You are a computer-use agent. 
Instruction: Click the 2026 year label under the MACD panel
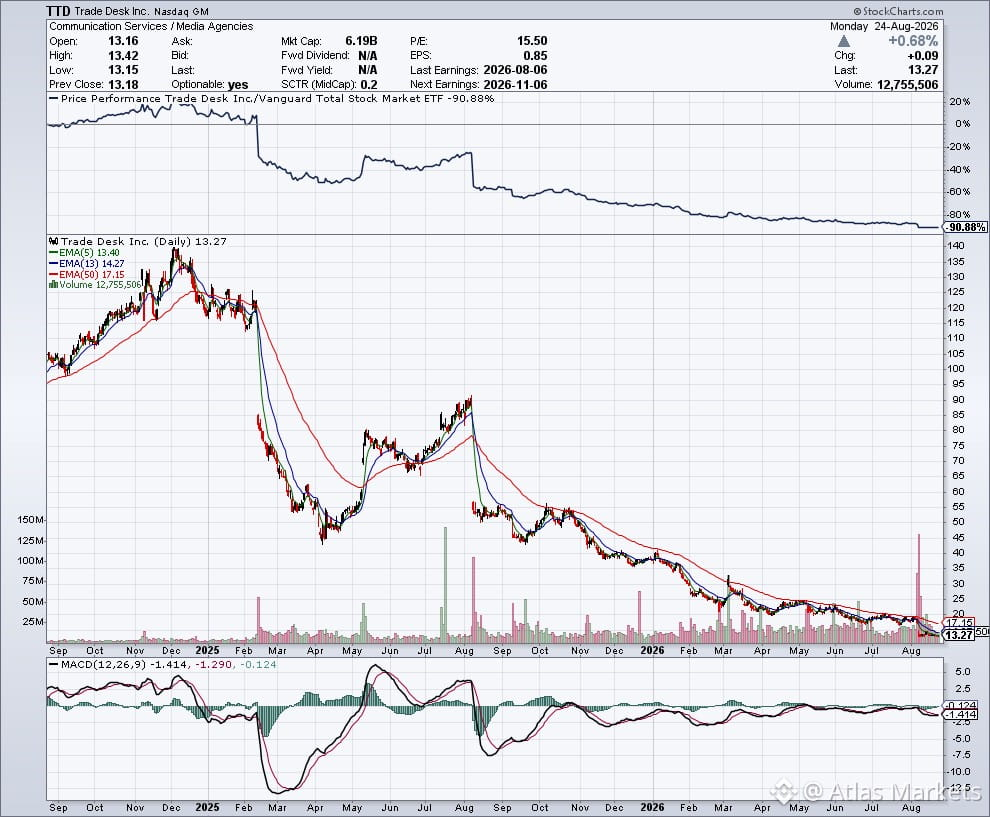pos(652,808)
